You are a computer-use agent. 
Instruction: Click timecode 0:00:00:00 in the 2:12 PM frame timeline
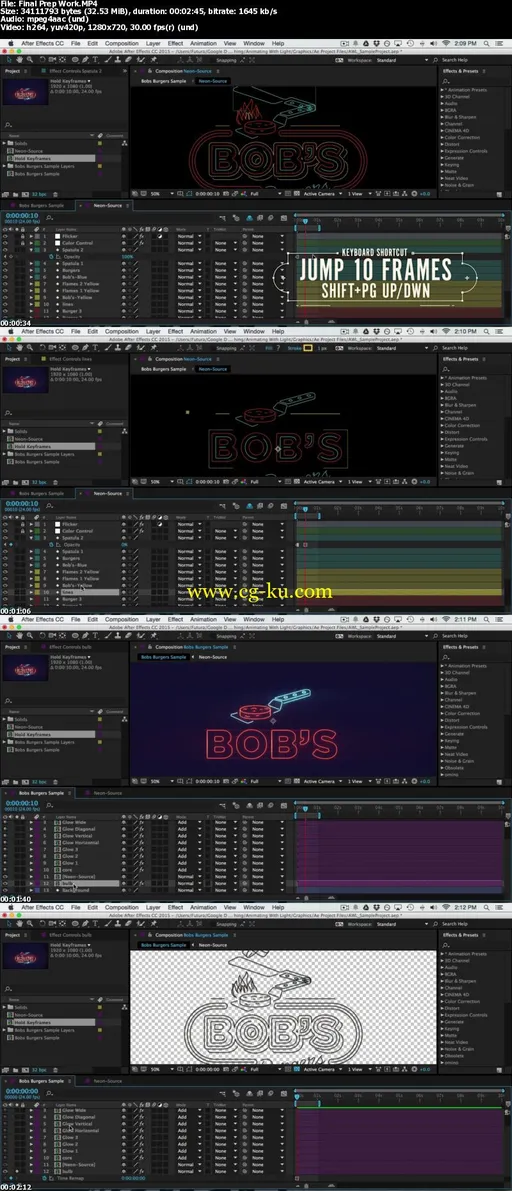point(21,1089)
